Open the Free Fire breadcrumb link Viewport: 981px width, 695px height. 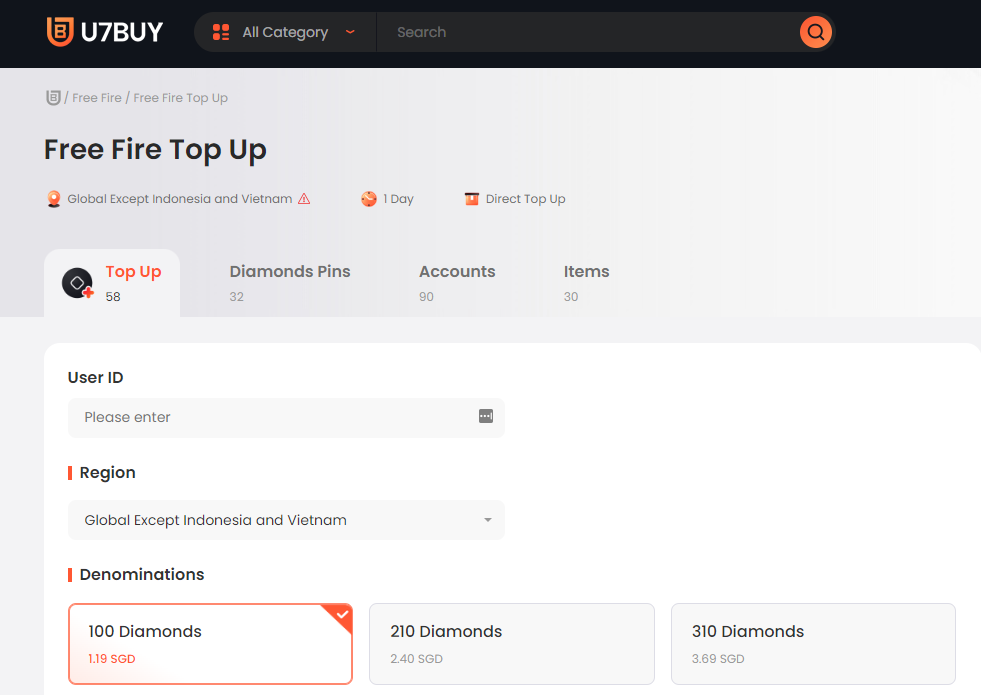coord(97,98)
